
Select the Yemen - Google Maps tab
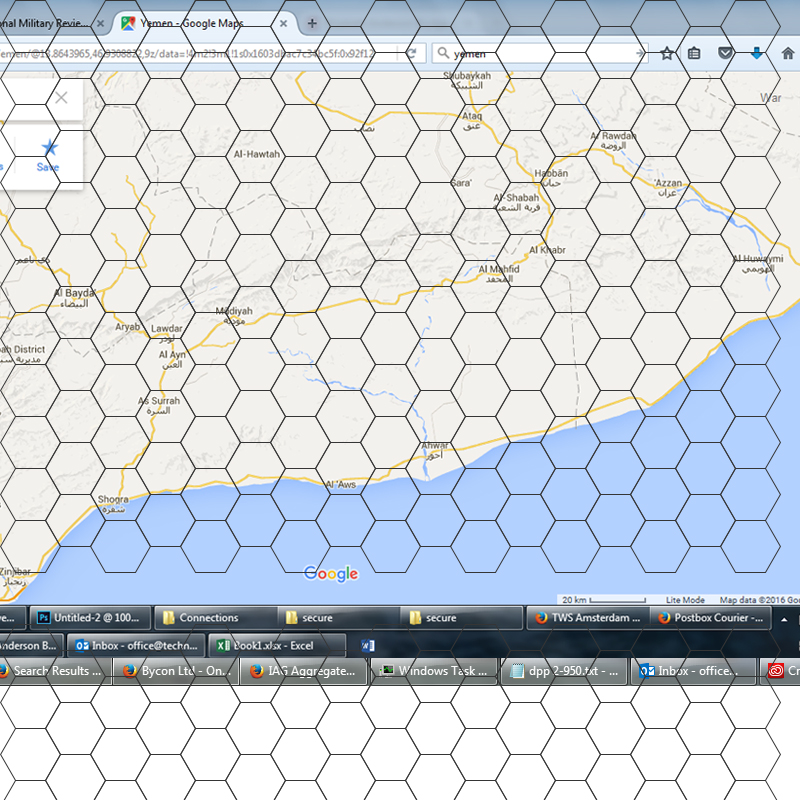(x=204, y=23)
